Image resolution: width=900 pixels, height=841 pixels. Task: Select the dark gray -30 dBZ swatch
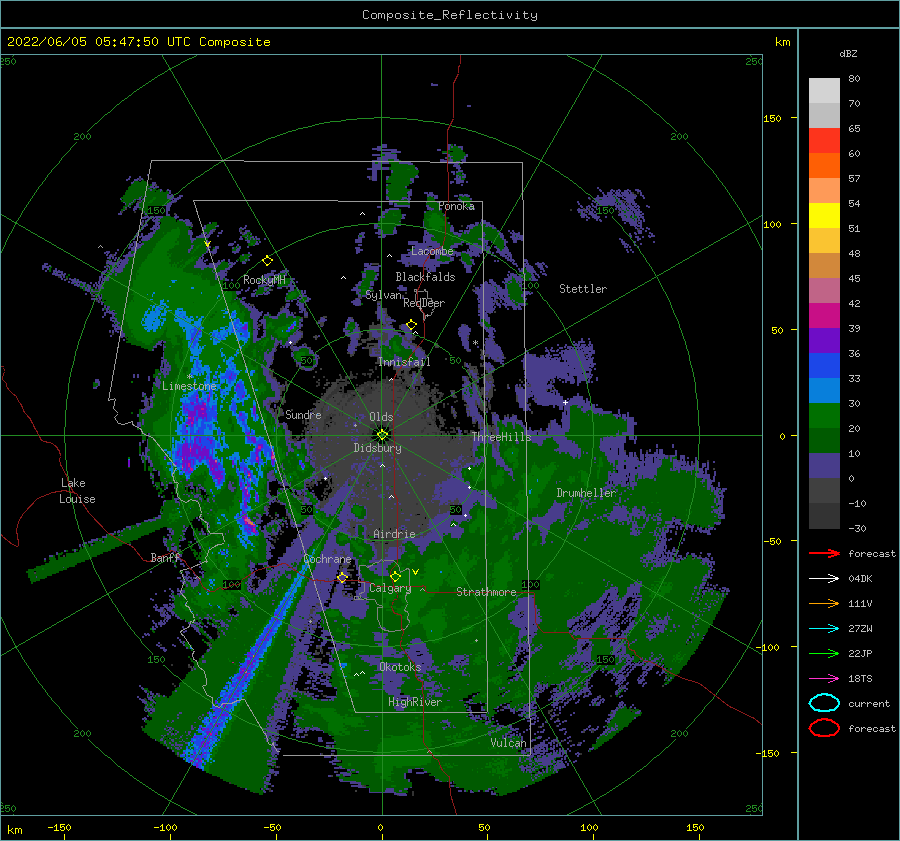824,516
